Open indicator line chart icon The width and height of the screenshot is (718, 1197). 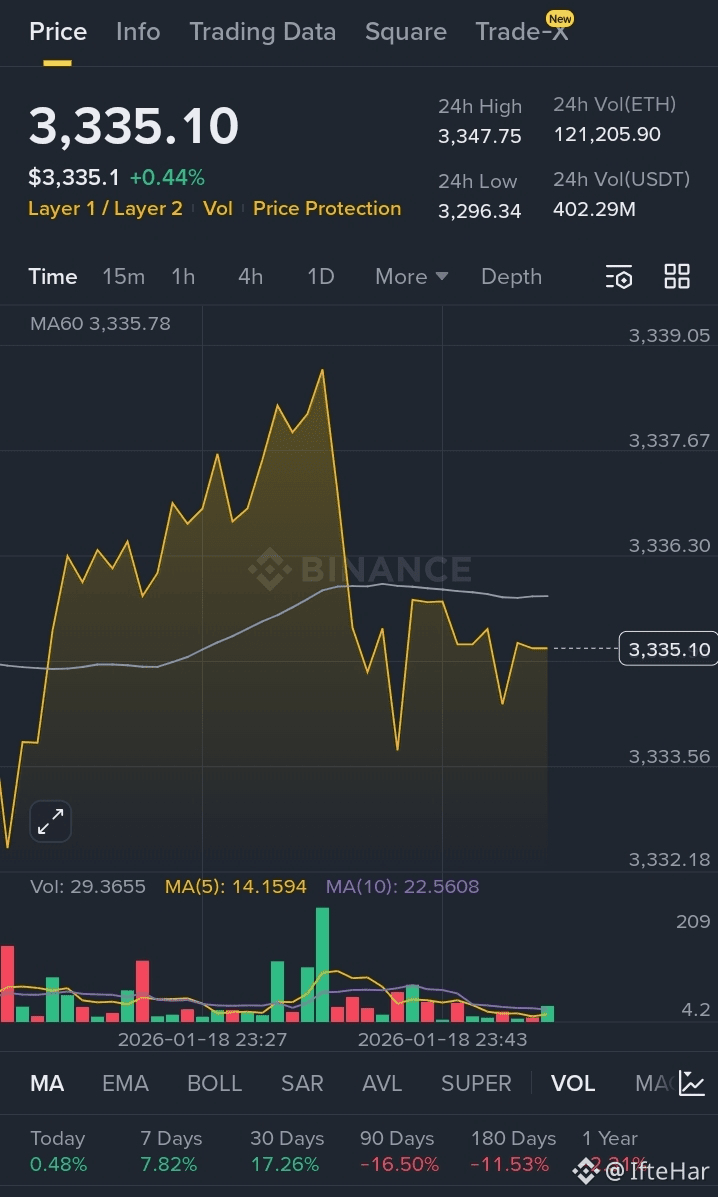[x=692, y=1082]
